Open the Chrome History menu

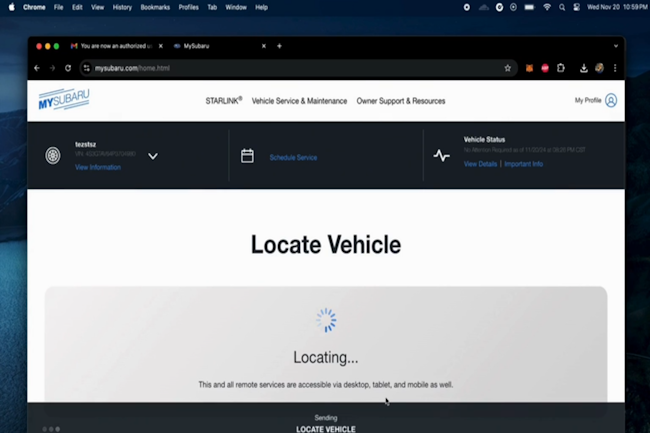pyautogui.click(x=122, y=7)
